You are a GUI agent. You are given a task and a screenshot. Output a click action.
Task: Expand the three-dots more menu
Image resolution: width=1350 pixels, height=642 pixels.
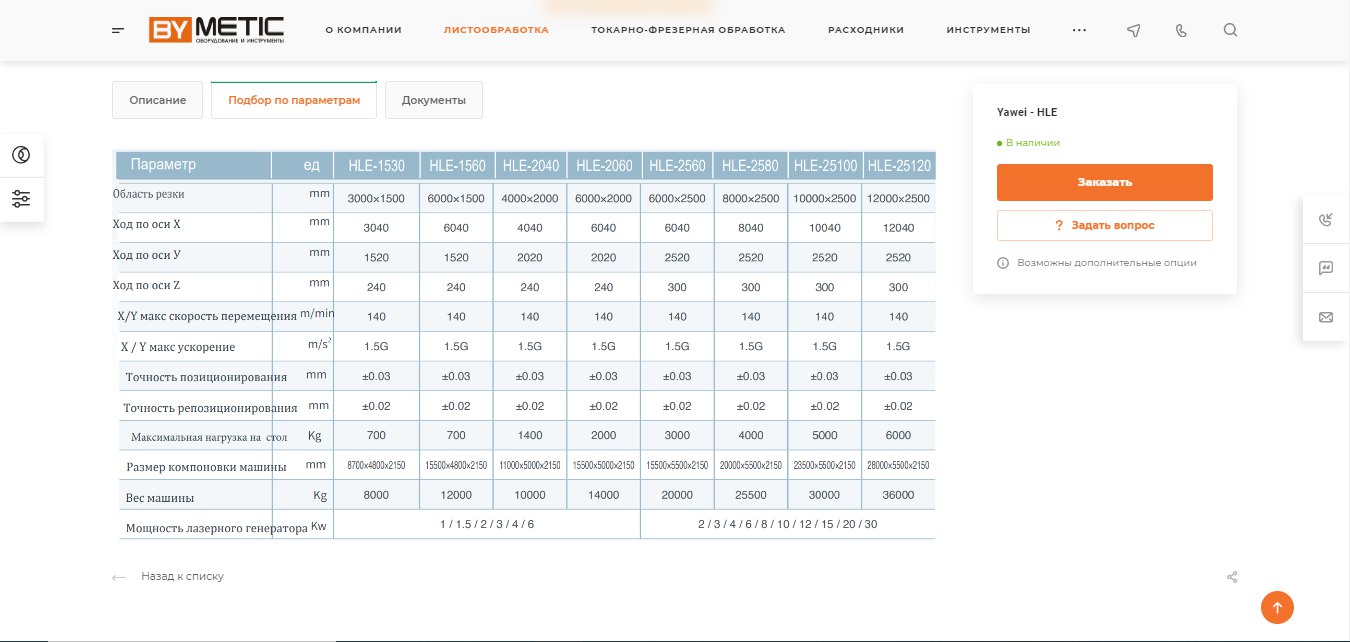pyautogui.click(x=1079, y=30)
